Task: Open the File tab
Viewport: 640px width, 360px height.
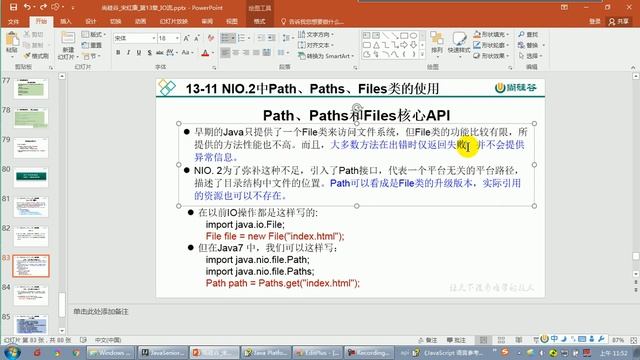Action: pos(13,21)
